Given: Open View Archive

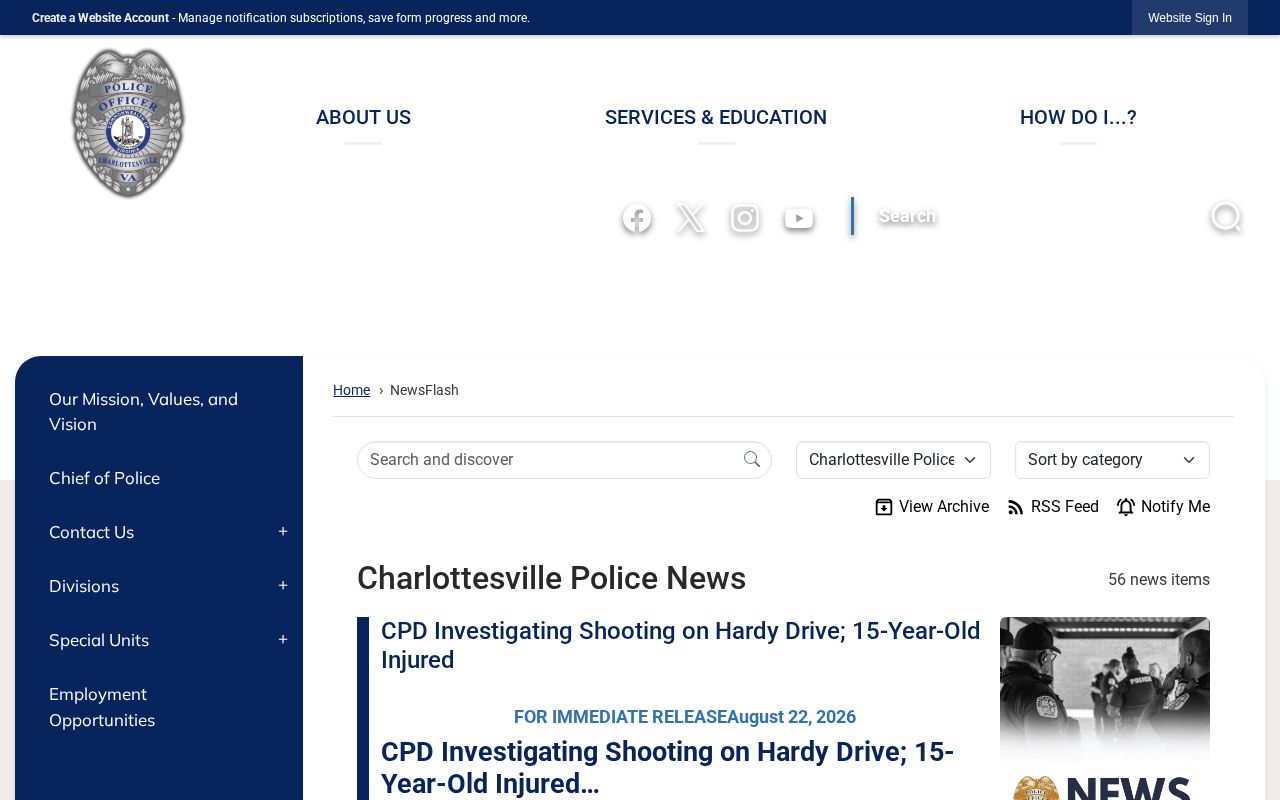Looking at the screenshot, I should pyautogui.click(x=932, y=507).
